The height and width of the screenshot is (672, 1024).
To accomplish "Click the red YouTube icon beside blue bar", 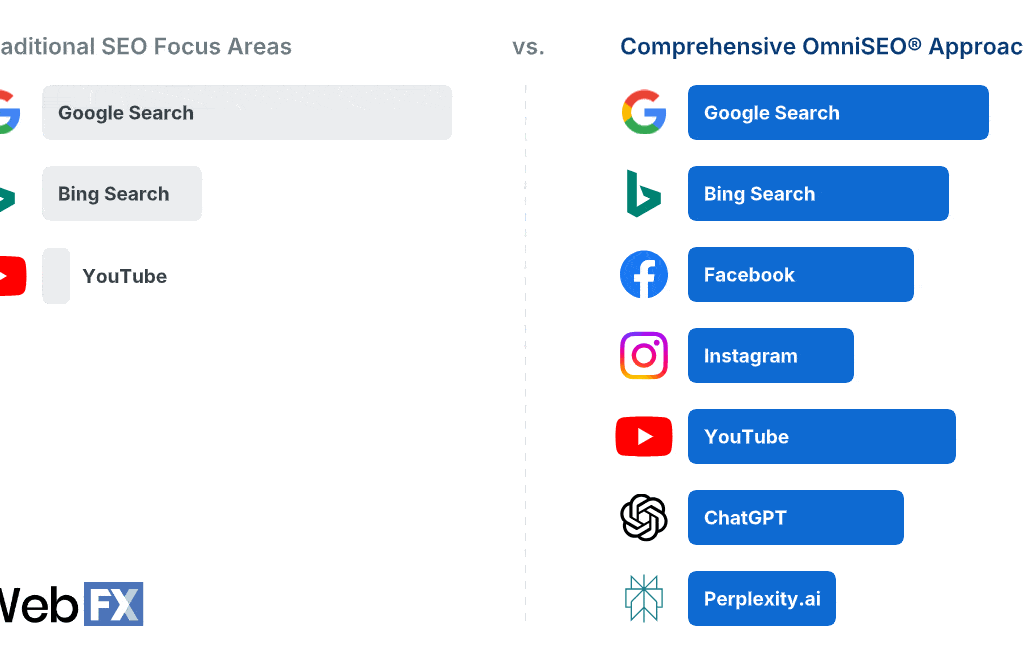I will click(x=644, y=436).
